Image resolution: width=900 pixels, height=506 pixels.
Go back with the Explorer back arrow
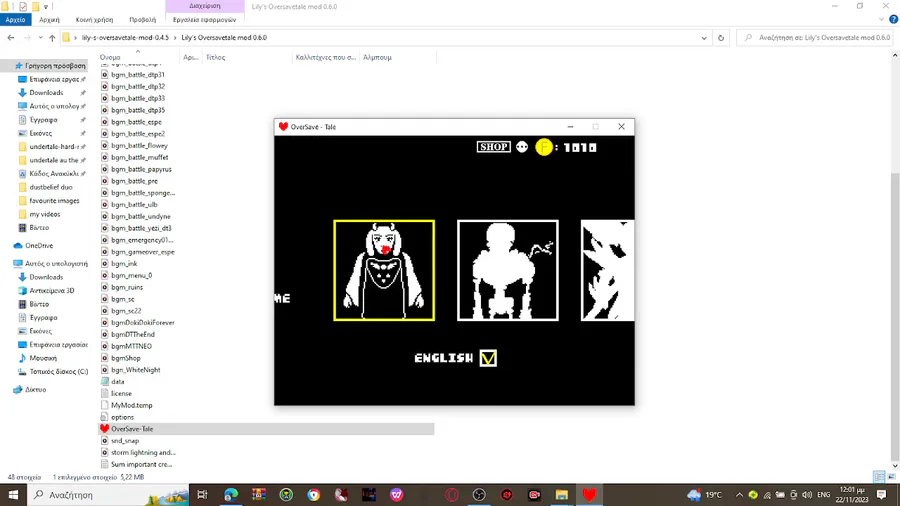tap(11, 38)
